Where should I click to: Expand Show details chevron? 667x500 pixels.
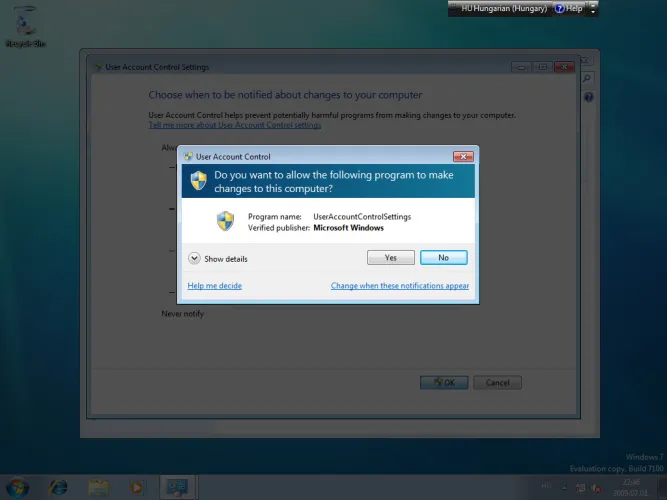pyautogui.click(x=194, y=258)
